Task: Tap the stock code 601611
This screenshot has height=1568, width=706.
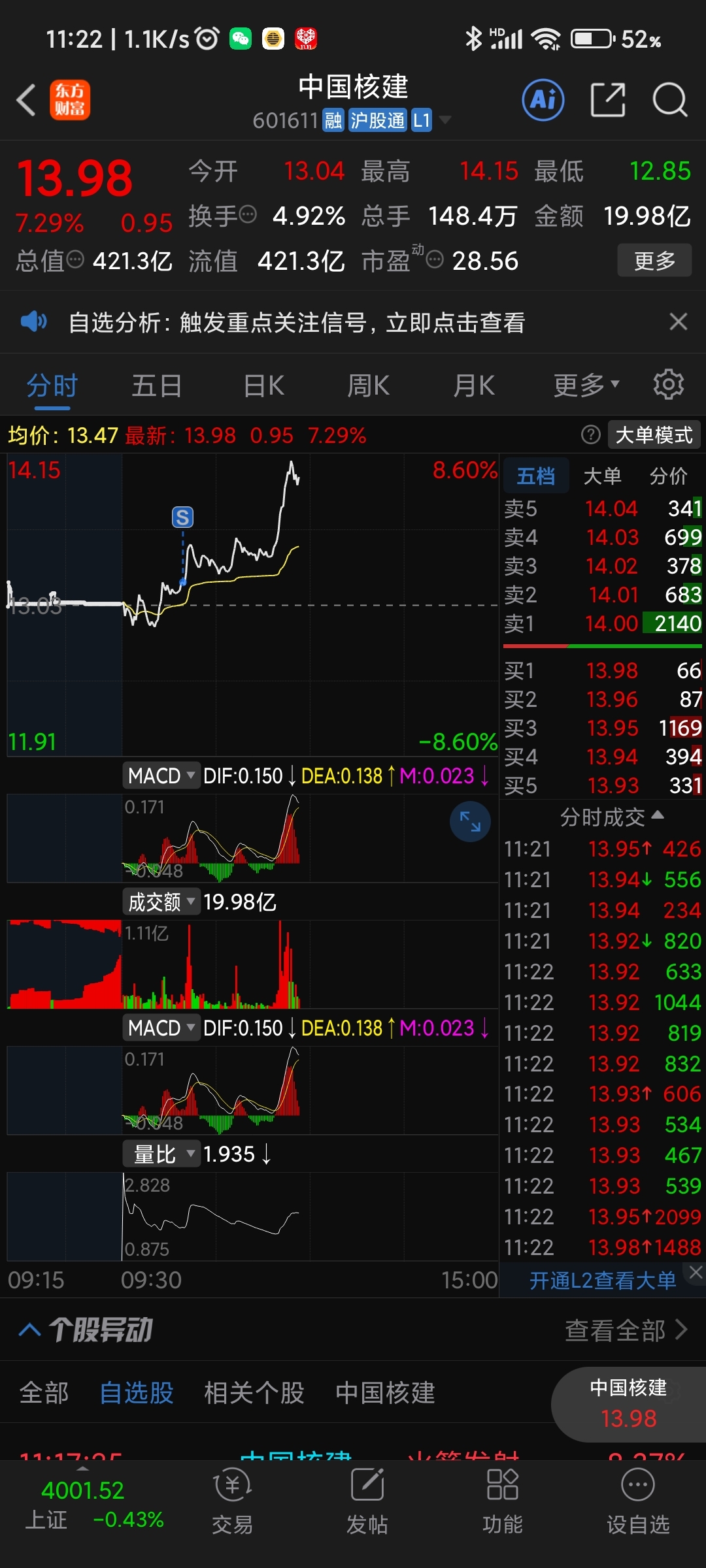Action: tap(285, 120)
